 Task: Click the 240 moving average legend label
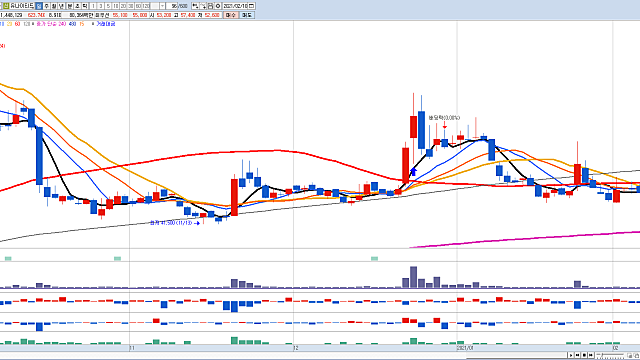pyautogui.click(x=62, y=24)
